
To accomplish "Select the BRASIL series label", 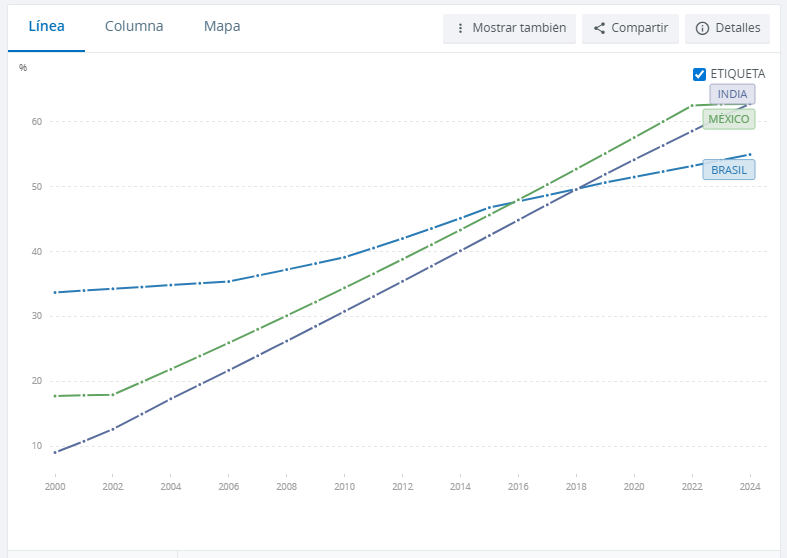I will coord(729,170).
